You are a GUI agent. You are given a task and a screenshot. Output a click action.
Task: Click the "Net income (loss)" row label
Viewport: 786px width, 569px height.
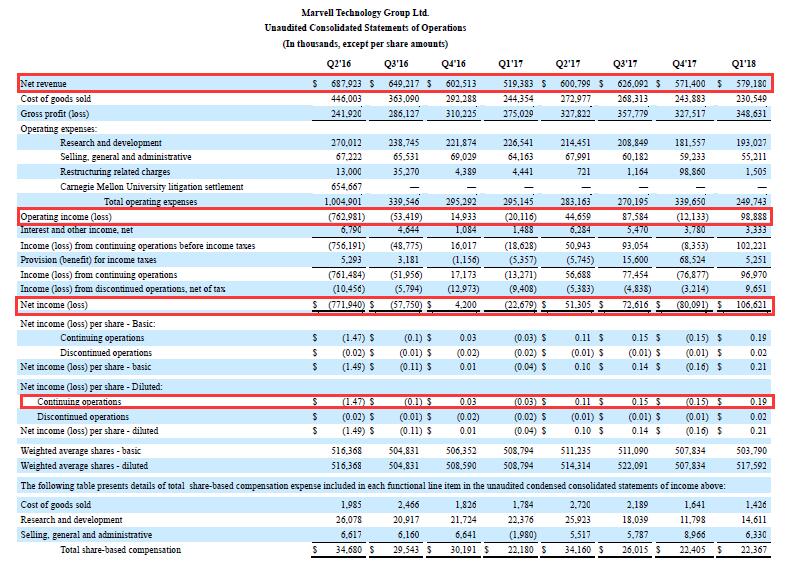(x=54, y=305)
